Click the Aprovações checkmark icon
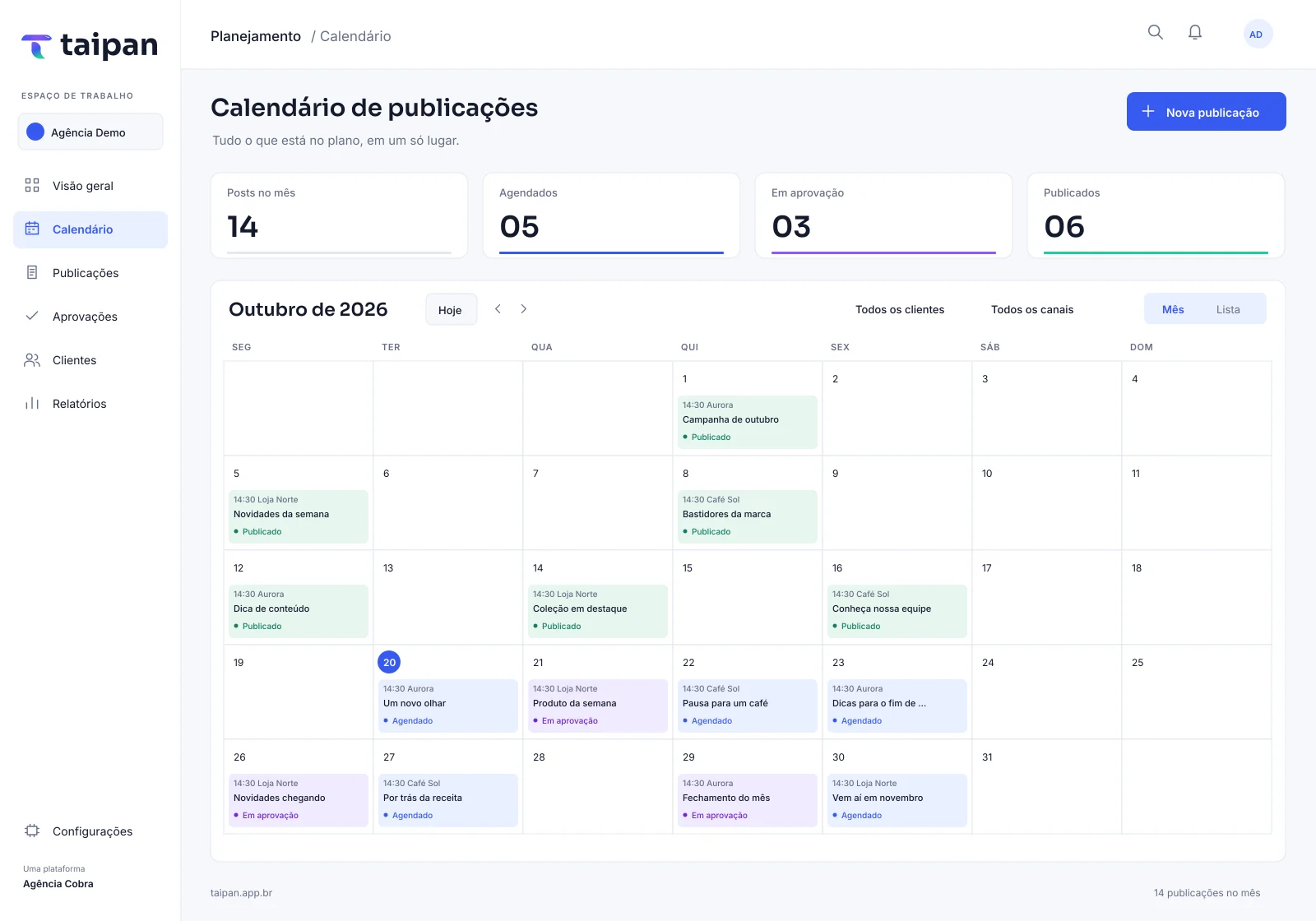 32,316
